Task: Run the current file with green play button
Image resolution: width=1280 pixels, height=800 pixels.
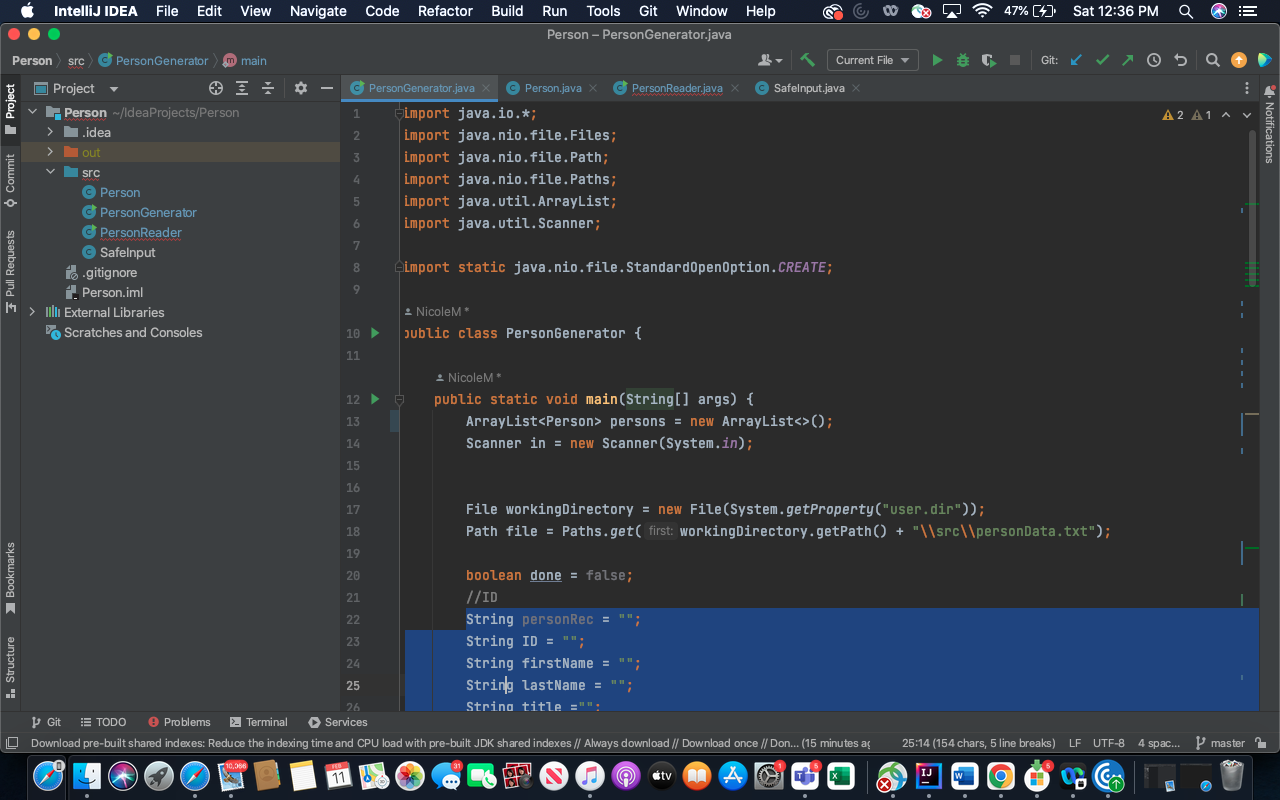Action: [937, 60]
